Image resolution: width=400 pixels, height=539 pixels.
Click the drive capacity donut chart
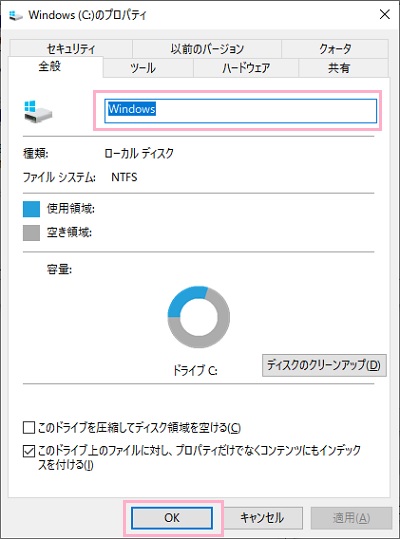[x=199, y=317]
